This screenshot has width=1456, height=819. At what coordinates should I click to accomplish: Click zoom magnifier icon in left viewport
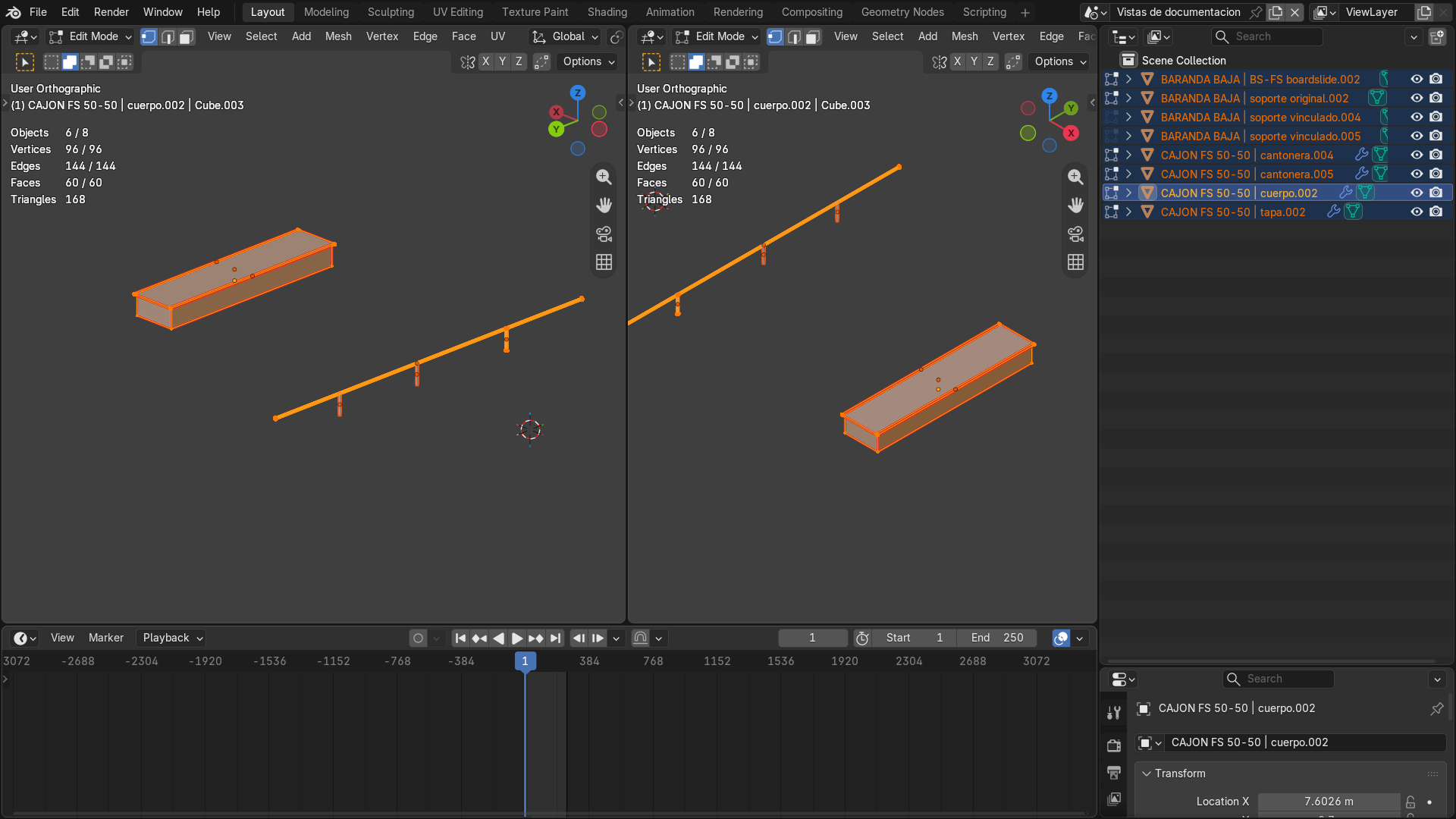pos(604,177)
